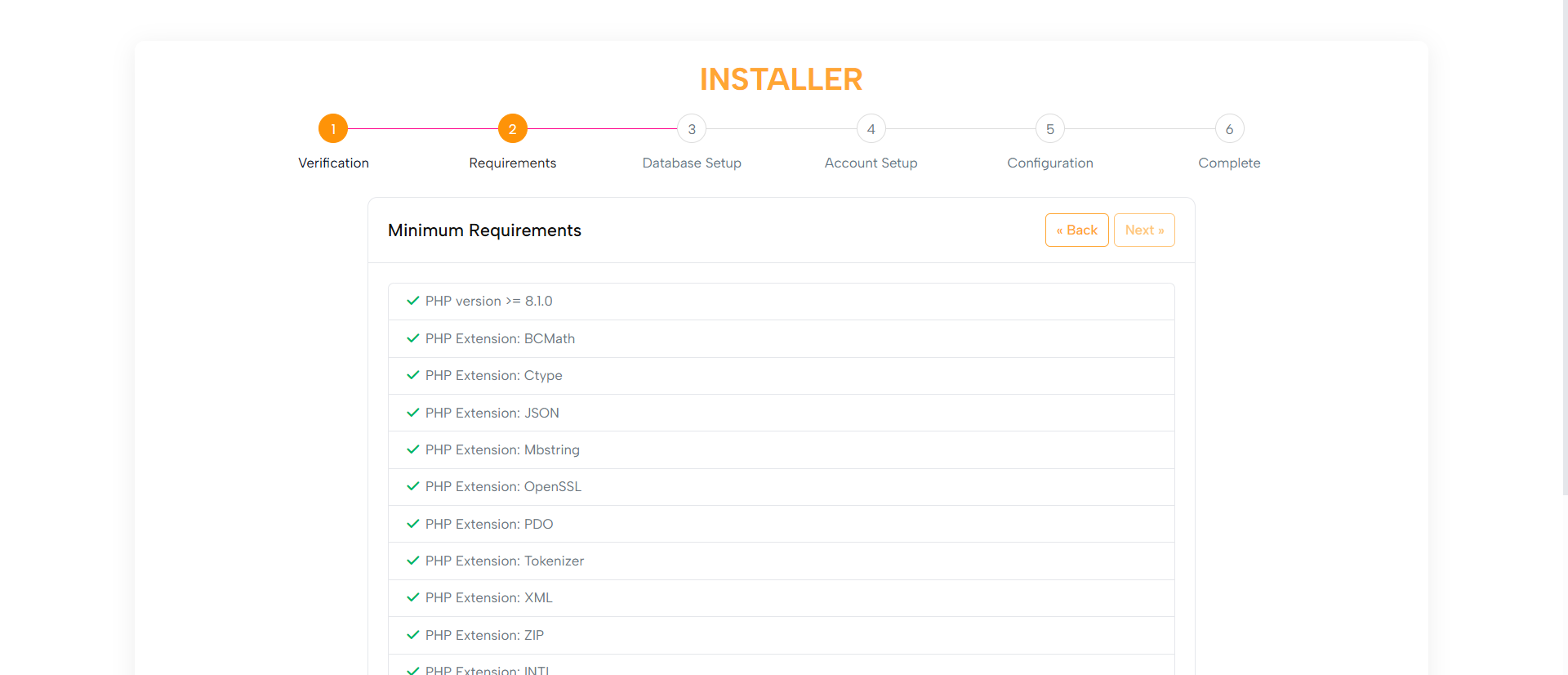Select the text 'PHP Extension: Mbstring'
The width and height of the screenshot is (1568, 675).
point(502,449)
